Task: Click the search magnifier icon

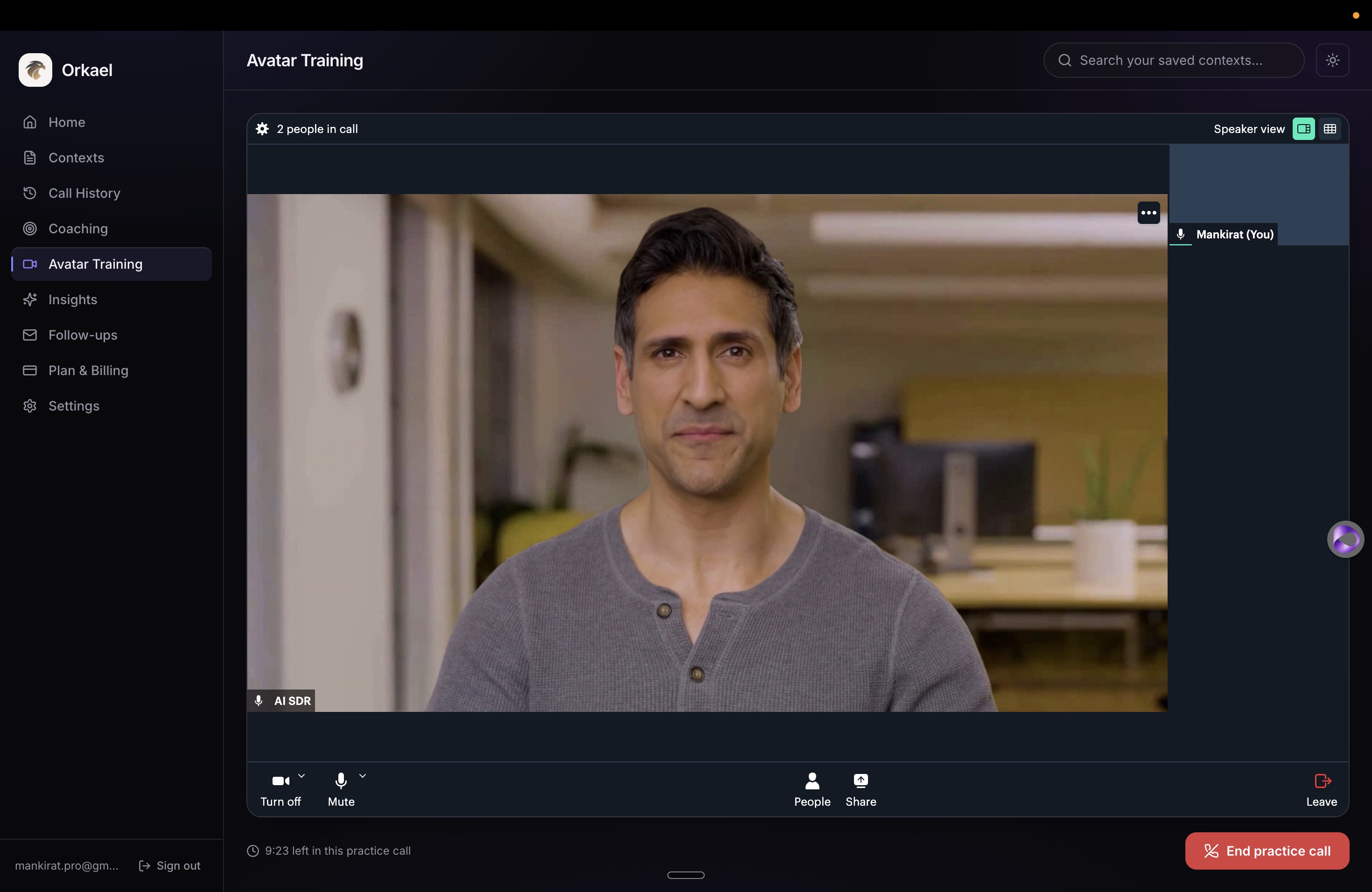Action: click(x=1065, y=60)
